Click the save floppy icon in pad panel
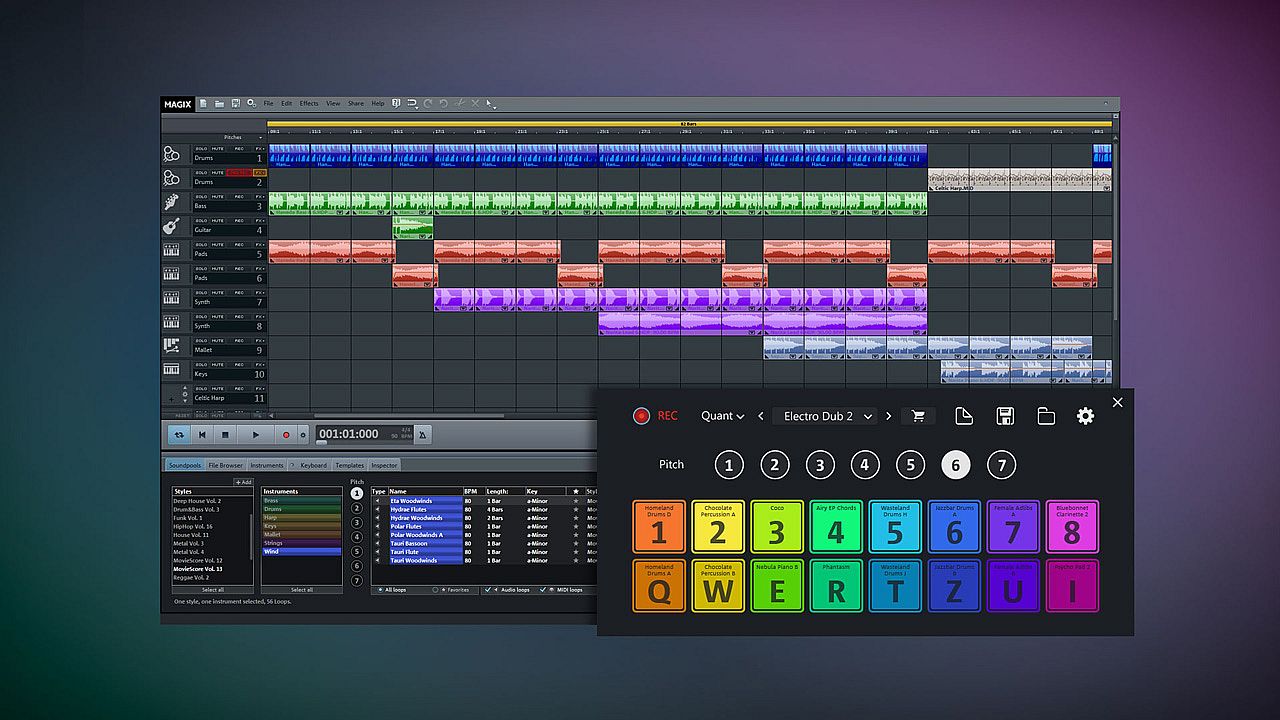This screenshot has height=720, width=1280. click(1005, 416)
